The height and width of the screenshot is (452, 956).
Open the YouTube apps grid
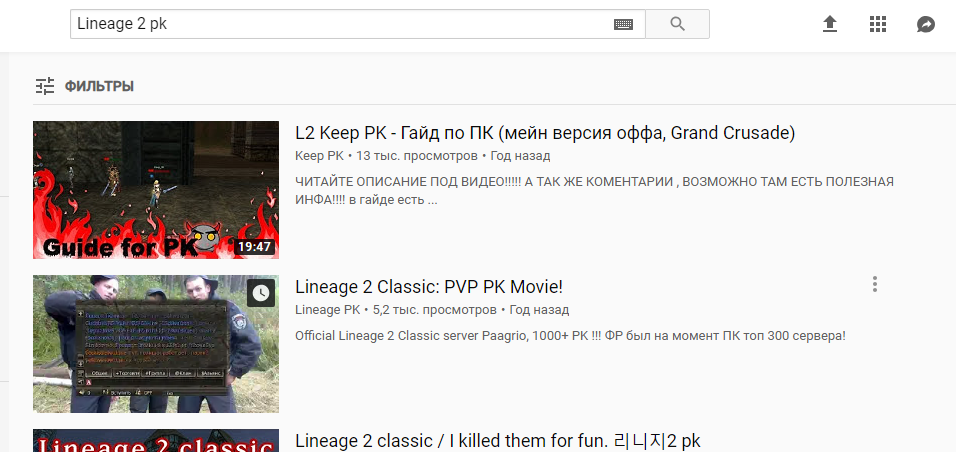pos(878,25)
